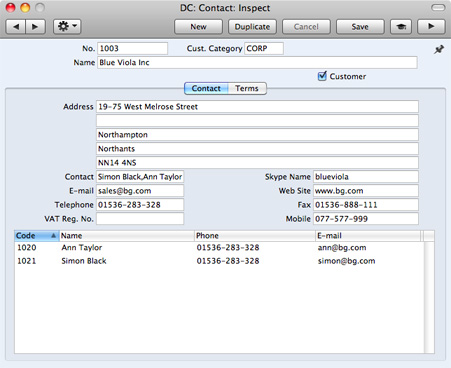Click the Contact field with Simon Black

pos(140,177)
